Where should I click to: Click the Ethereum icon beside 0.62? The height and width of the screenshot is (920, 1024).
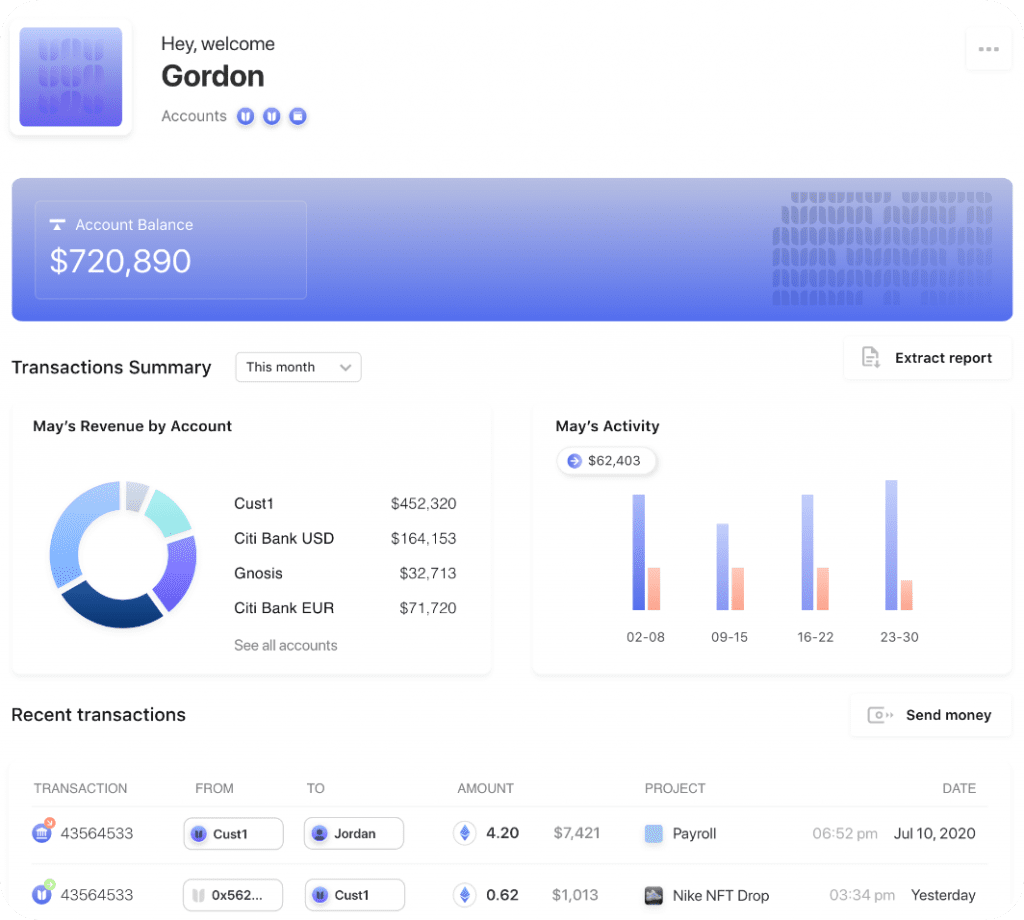click(464, 895)
